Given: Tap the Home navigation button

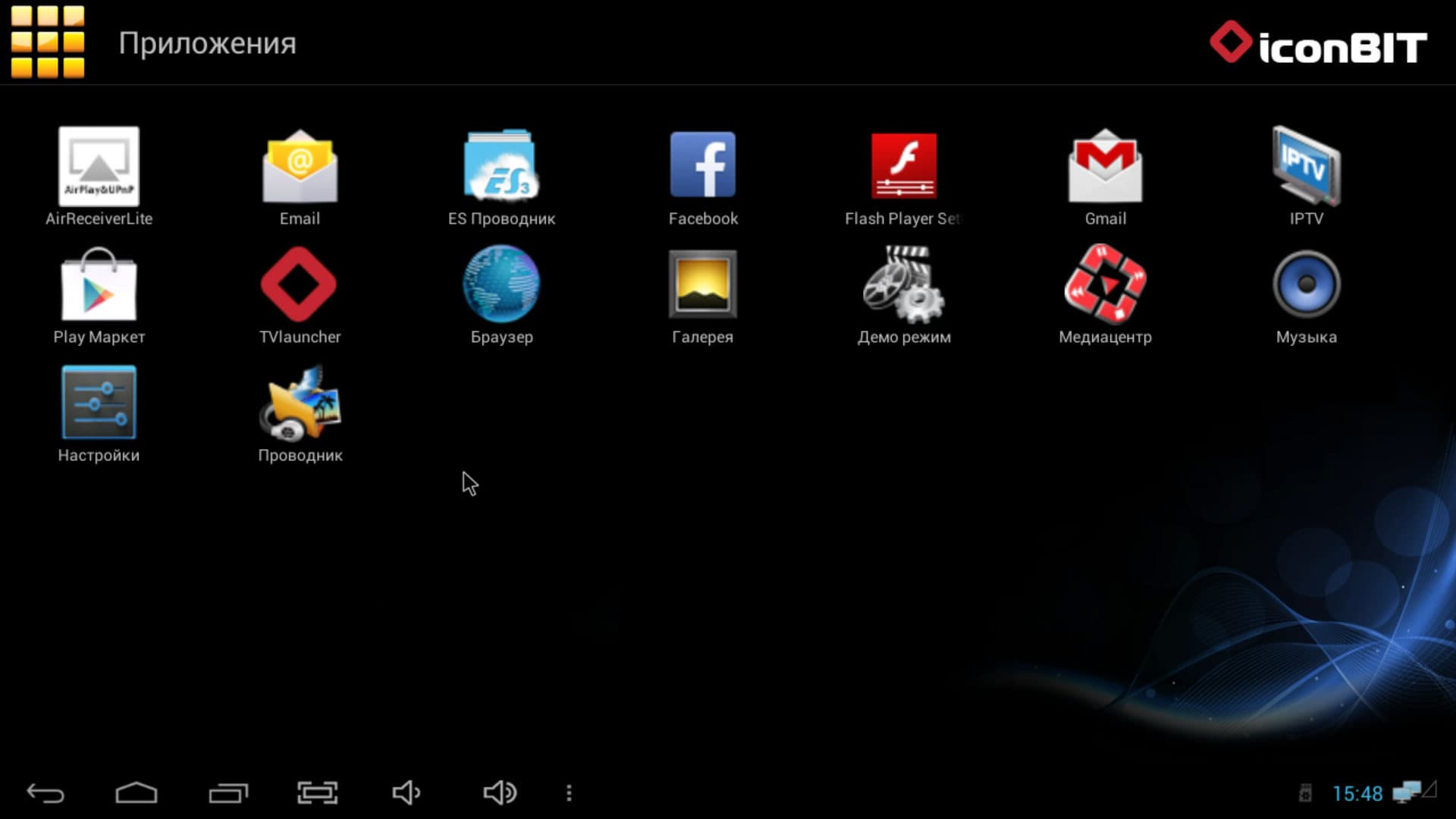Looking at the screenshot, I should pyautogui.click(x=136, y=792).
